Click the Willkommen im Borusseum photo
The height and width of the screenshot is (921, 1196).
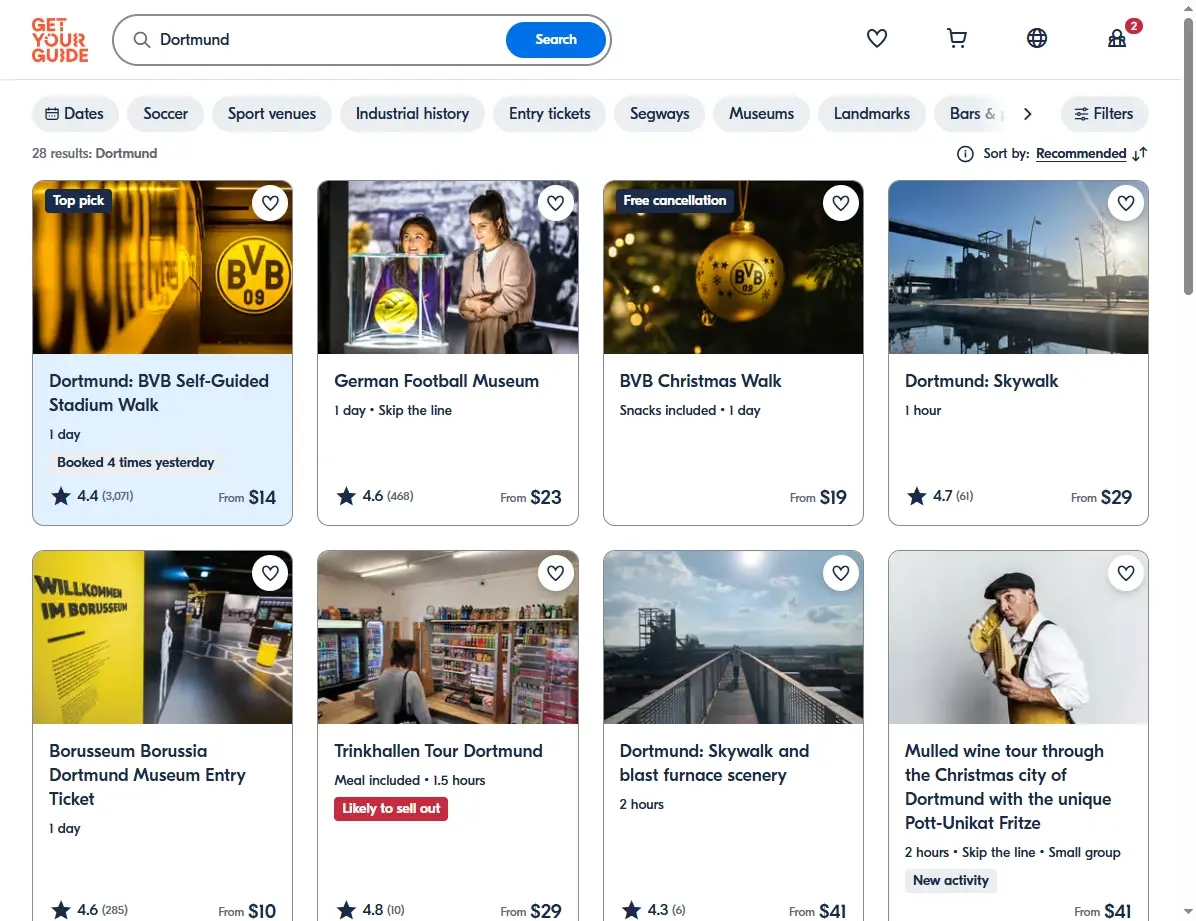(162, 637)
